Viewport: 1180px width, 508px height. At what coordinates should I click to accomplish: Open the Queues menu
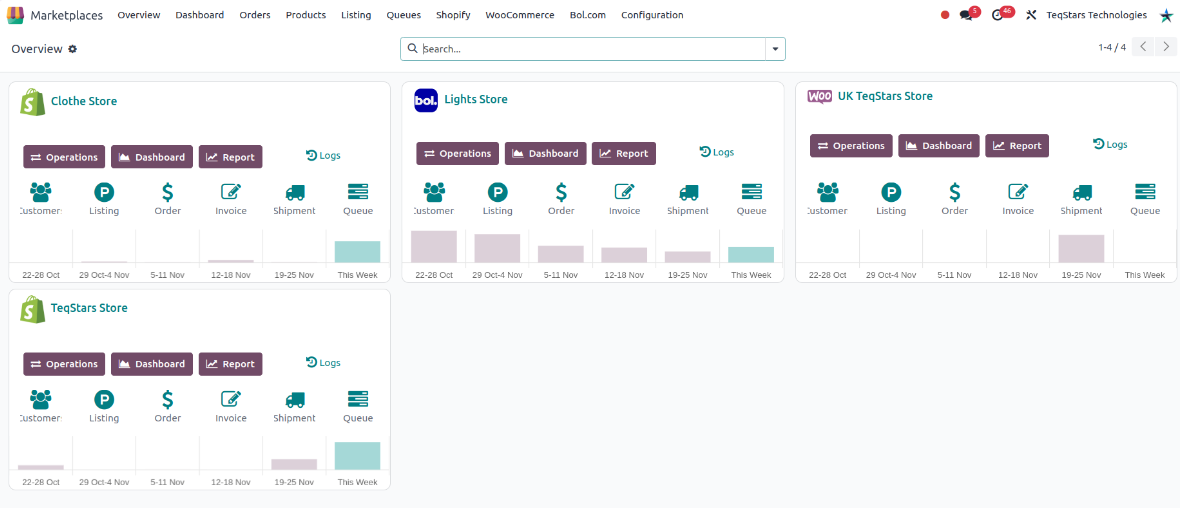(403, 15)
